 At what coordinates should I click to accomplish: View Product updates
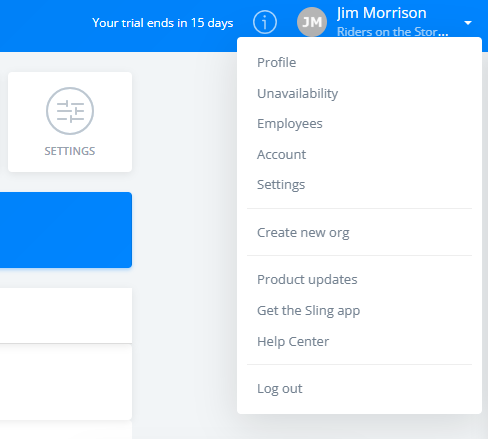tap(307, 279)
